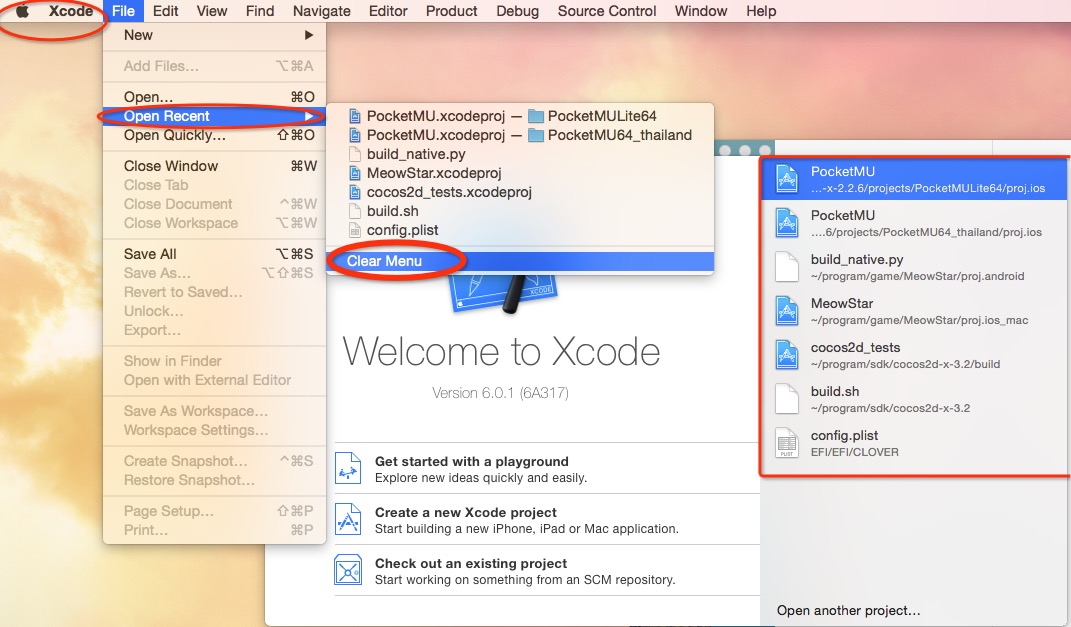Click build_native.py file icon in sidebar
1071x627 pixels.
(787, 267)
